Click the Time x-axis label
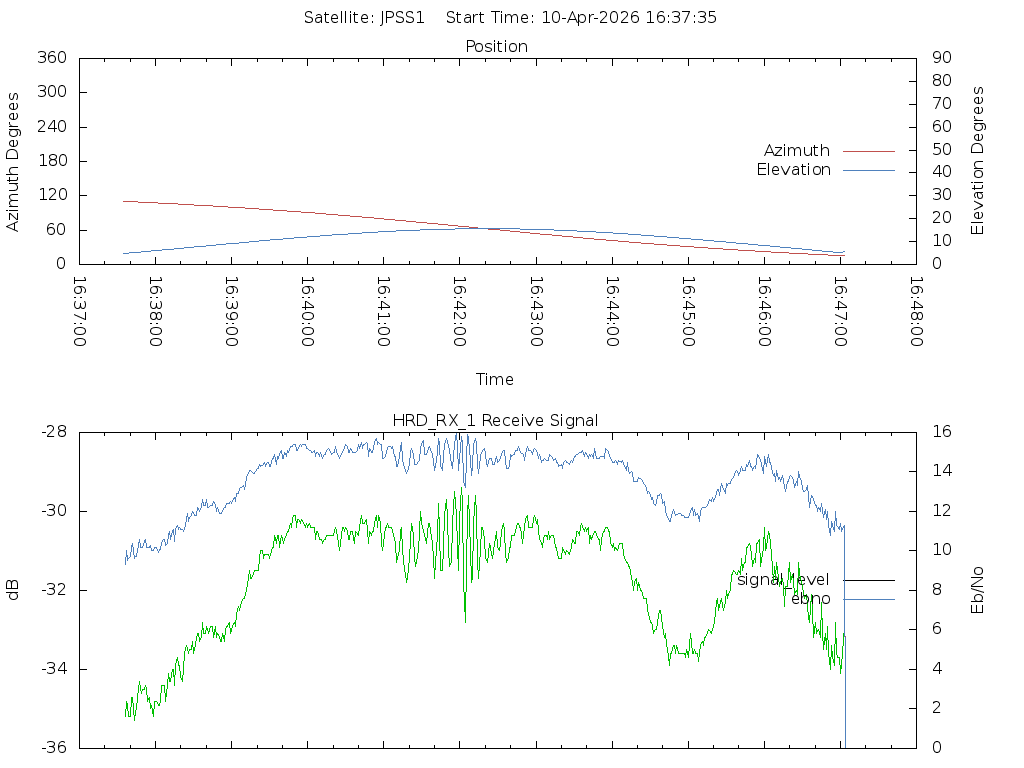 coord(495,380)
